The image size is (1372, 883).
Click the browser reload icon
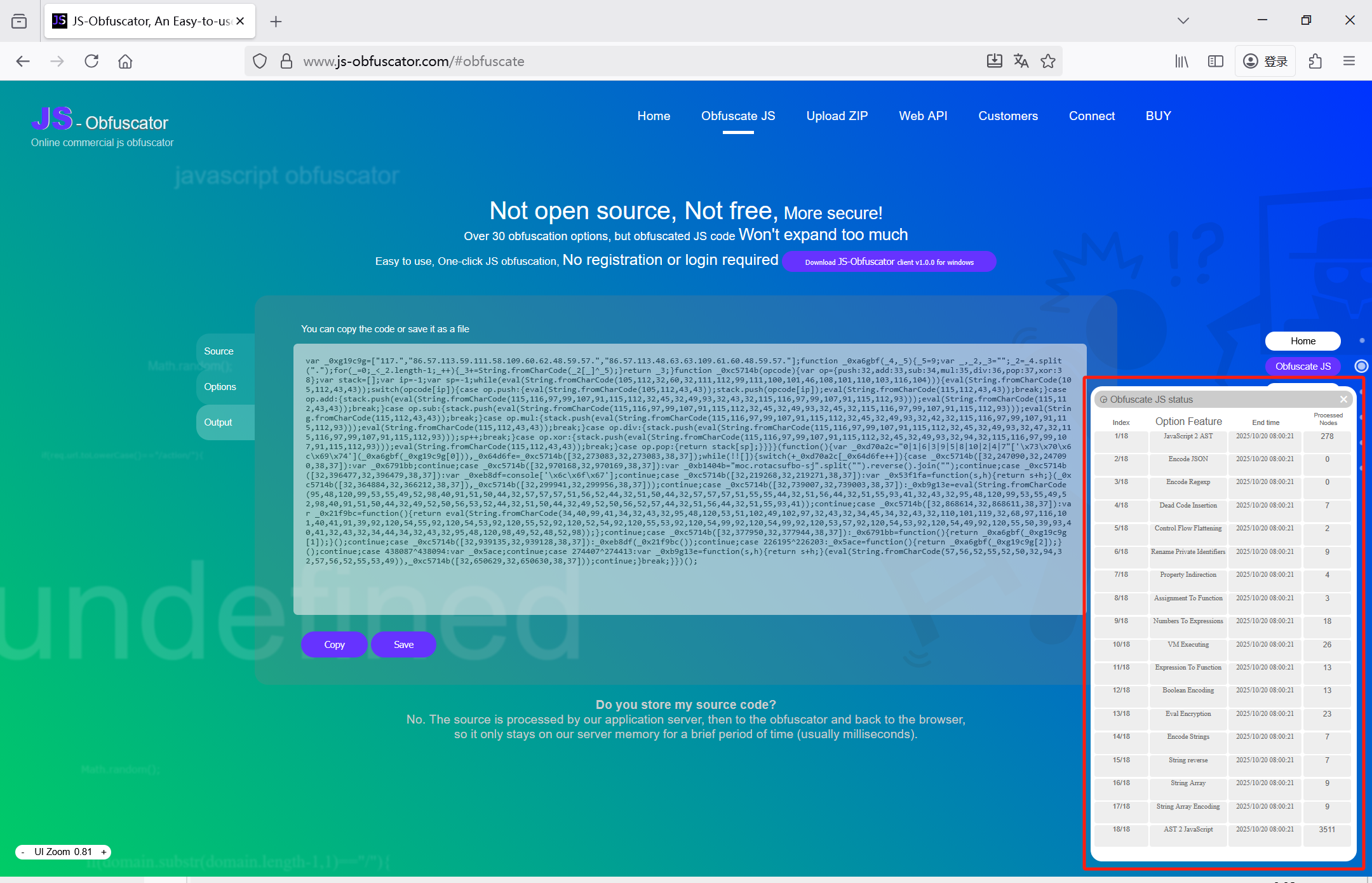point(91,61)
